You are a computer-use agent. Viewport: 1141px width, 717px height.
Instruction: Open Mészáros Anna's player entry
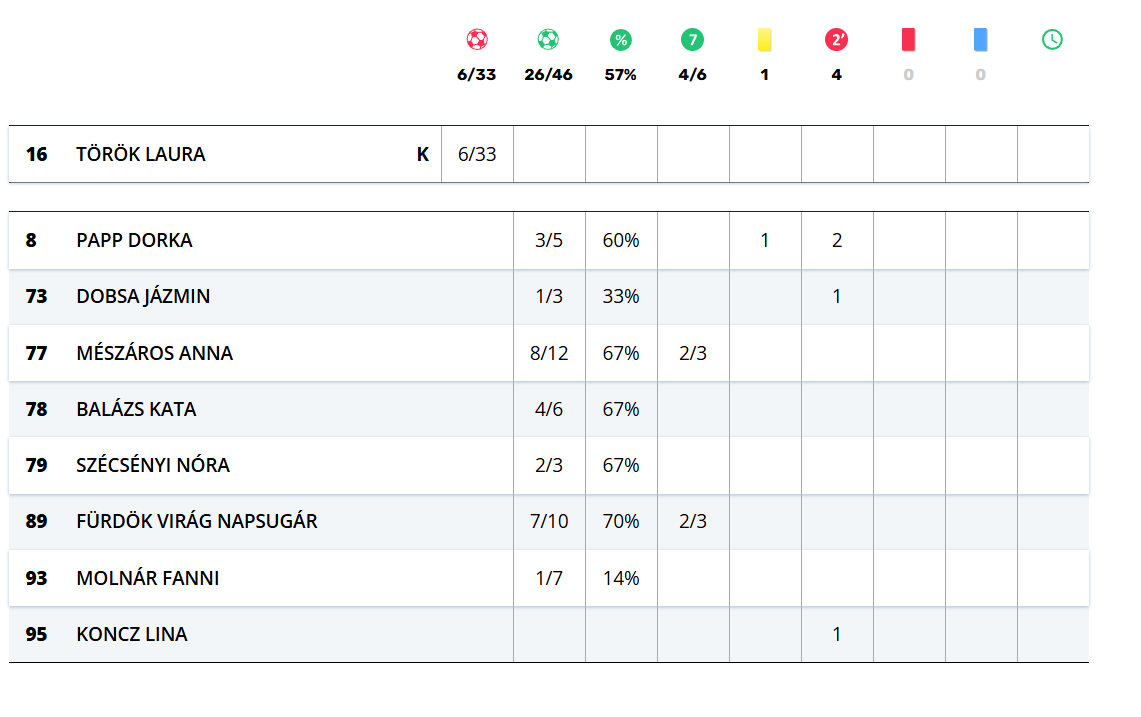(x=154, y=353)
